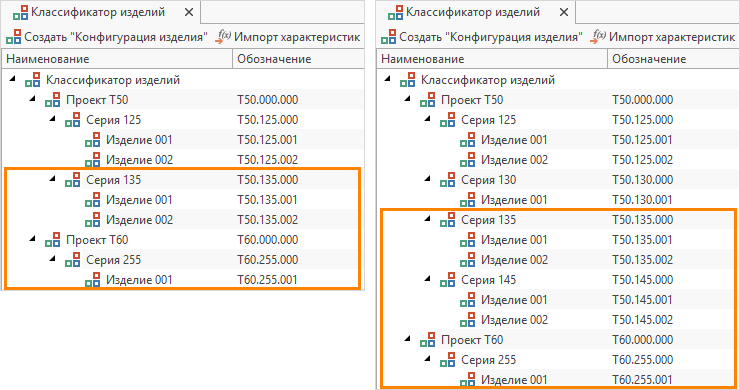Click Создать "Конфигурация изделия" in left toolbar
The width and height of the screenshot is (740, 390).
(x=107, y=37)
